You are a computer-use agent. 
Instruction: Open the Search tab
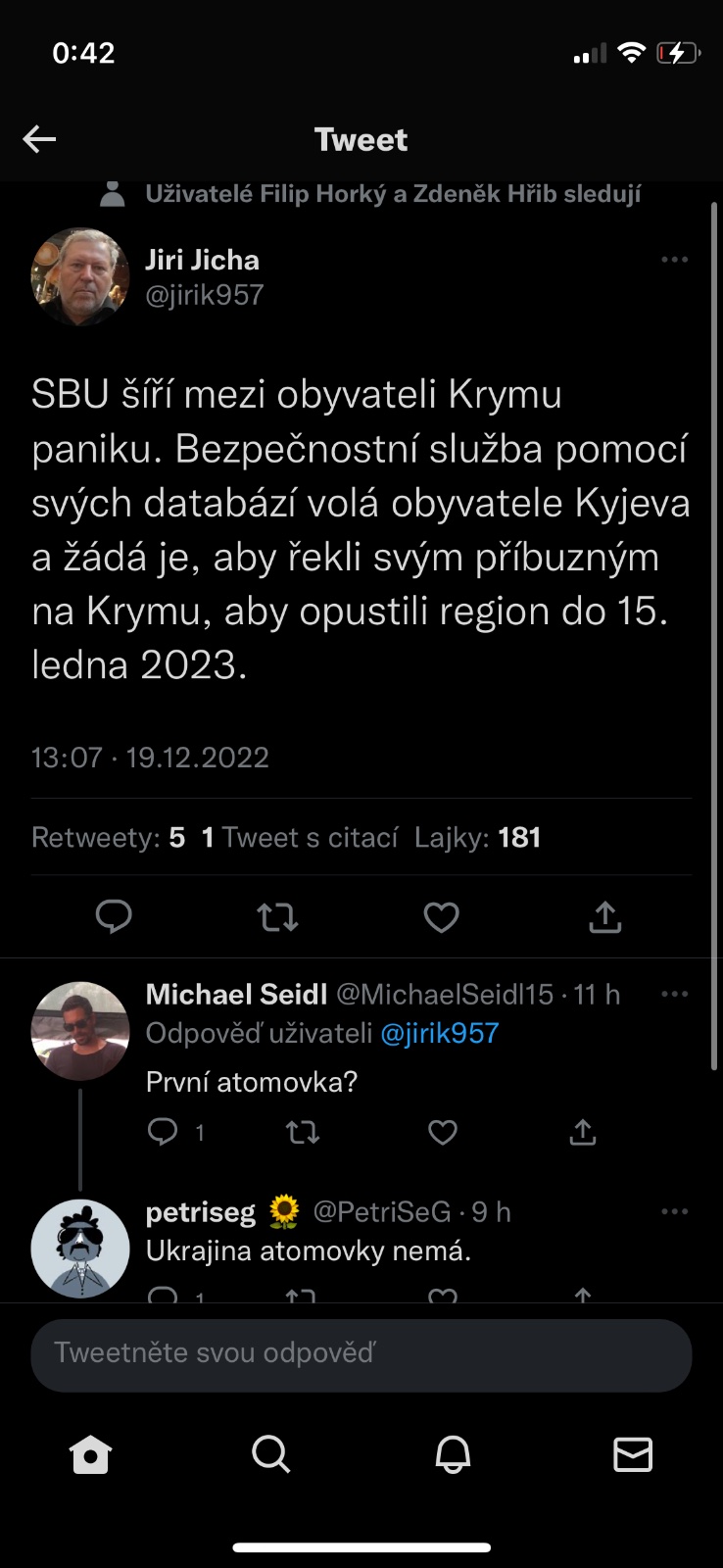pos(270,1454)
